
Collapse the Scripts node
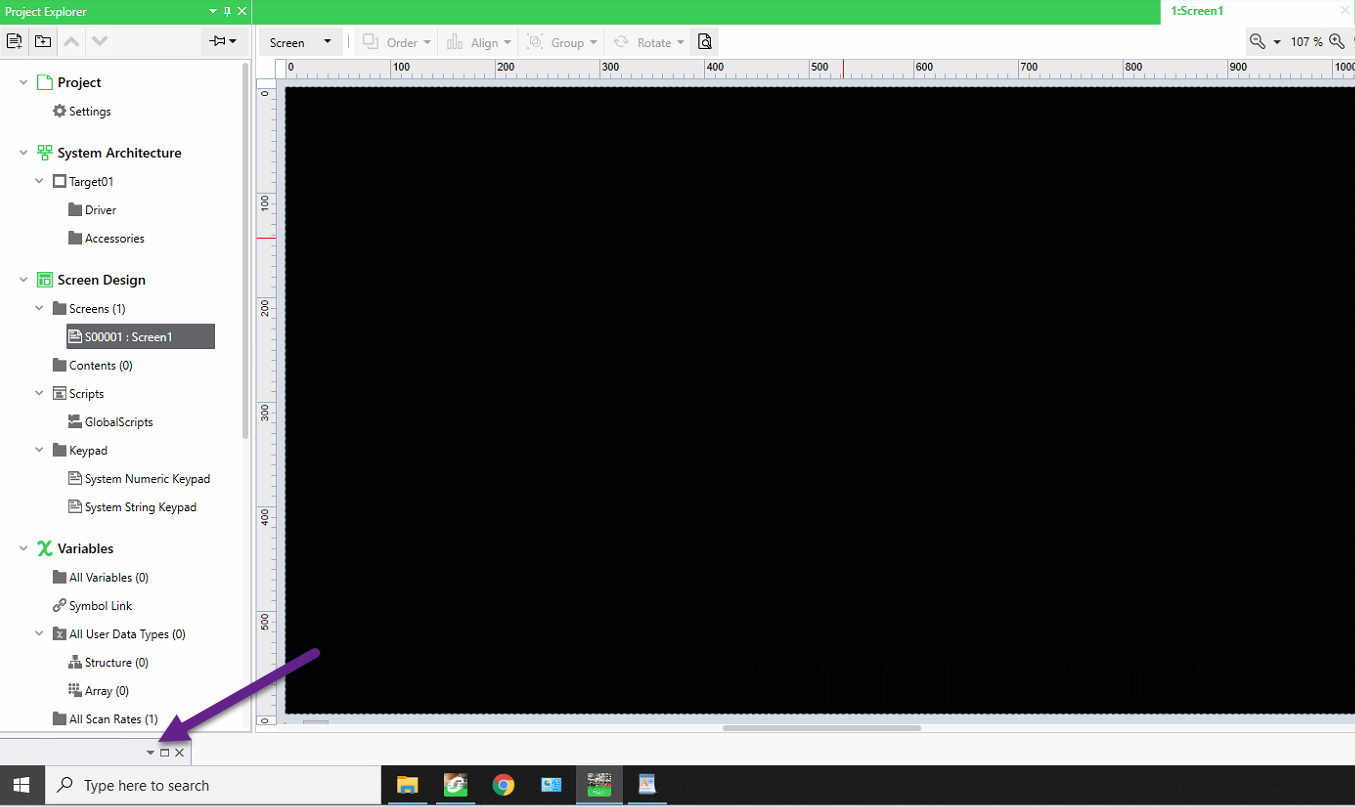[40, 393]
